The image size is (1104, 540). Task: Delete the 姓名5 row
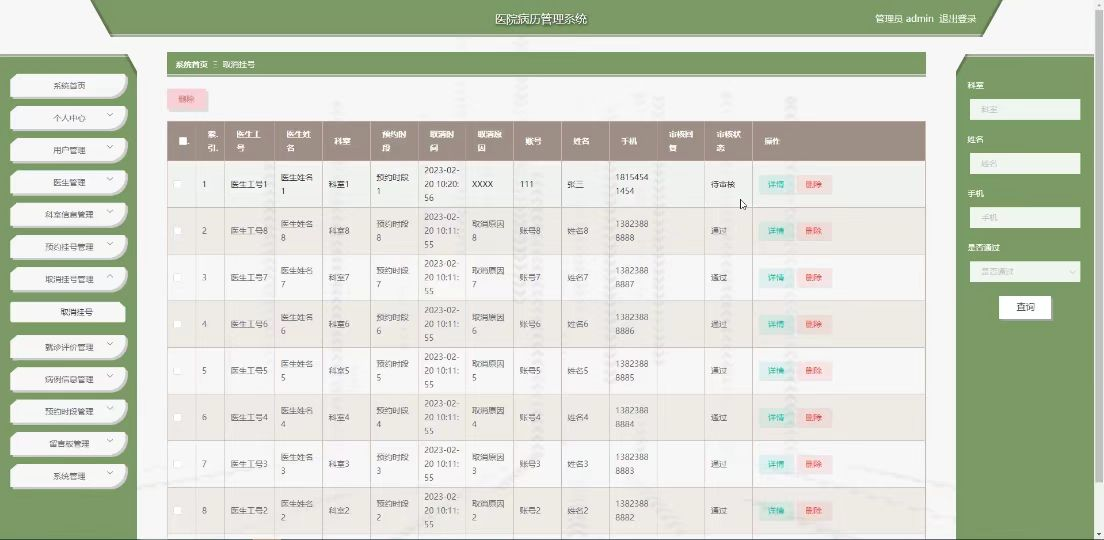pyautogui.click(x=814, y=370)
